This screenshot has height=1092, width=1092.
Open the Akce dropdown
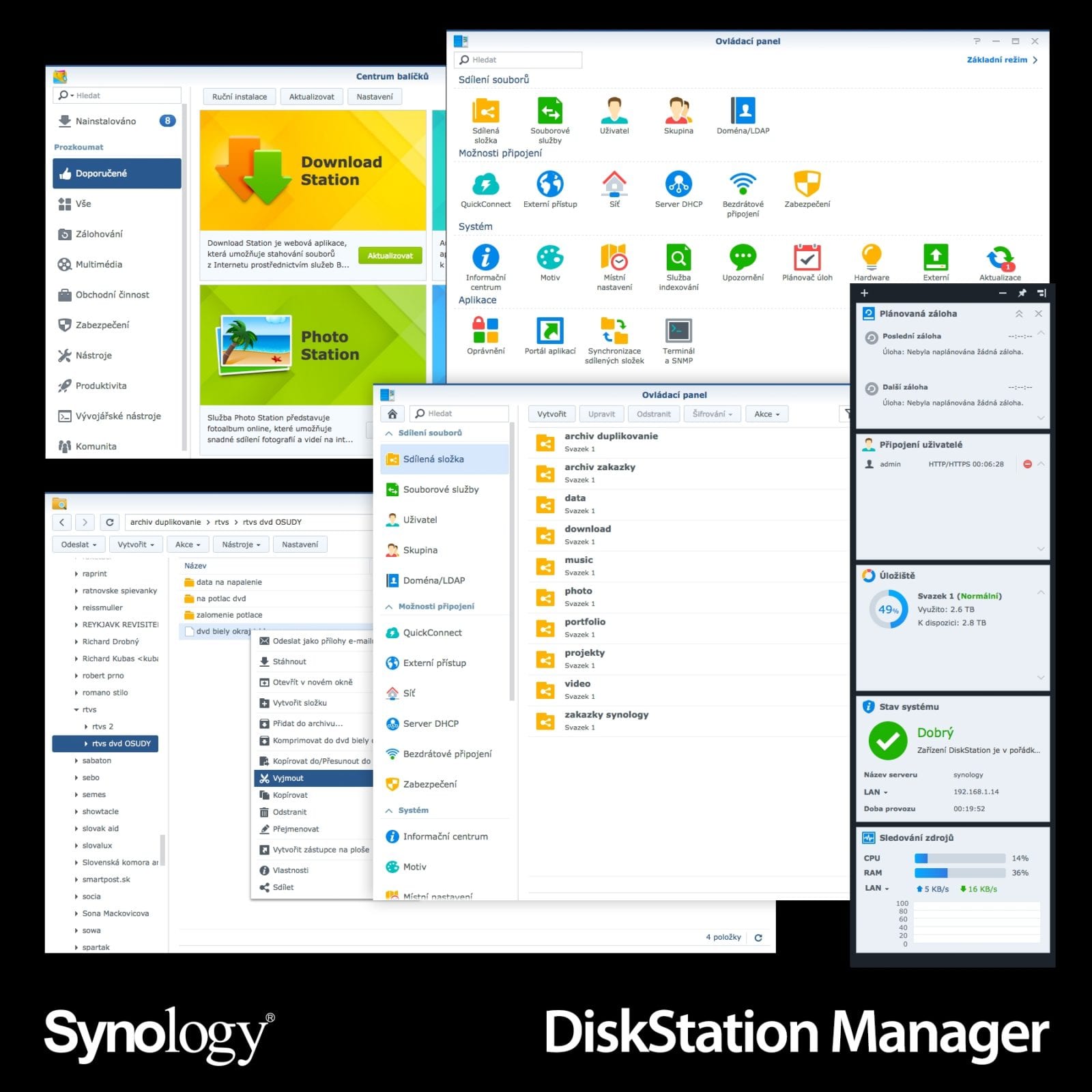pyautogui.click(x=766, y=414)
